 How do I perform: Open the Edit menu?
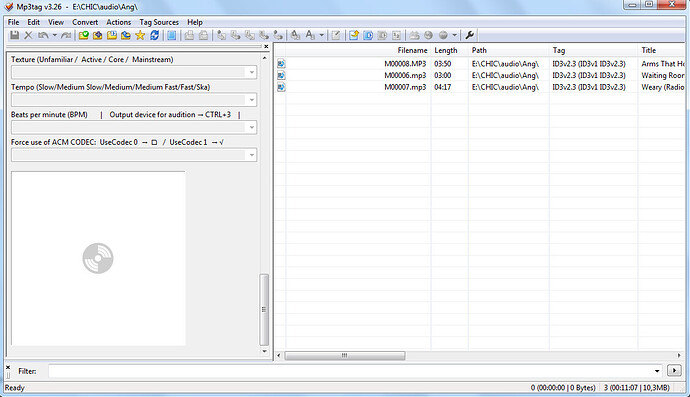[x=33, y=22]
